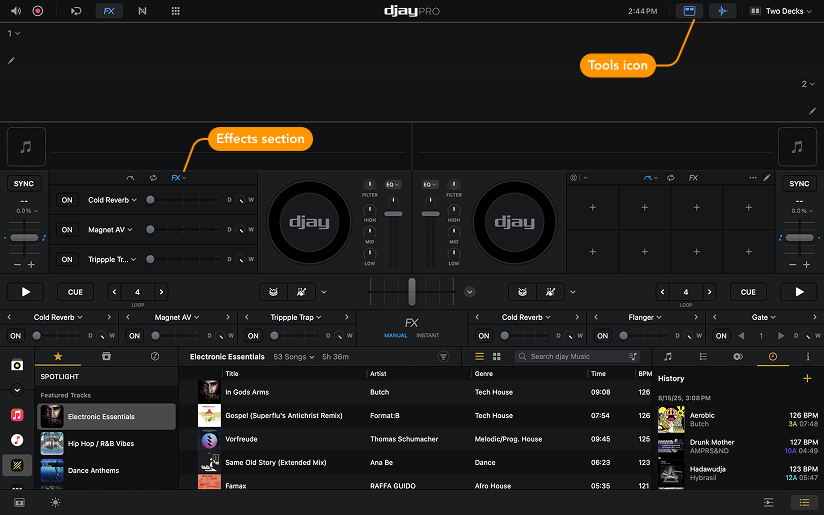
Task: Click right deck guitar Neural Mix icon
Action: [550, 292]
